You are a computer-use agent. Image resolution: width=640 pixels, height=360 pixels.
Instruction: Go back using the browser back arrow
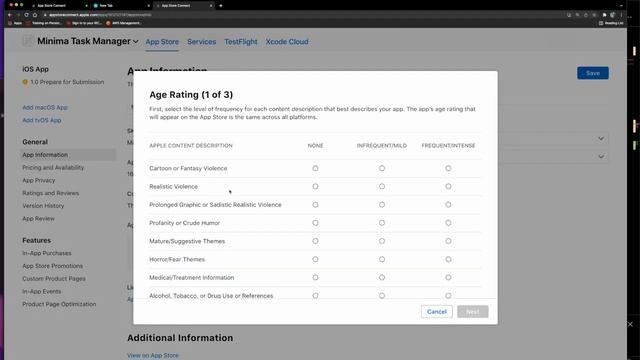[x=10, y=15]
